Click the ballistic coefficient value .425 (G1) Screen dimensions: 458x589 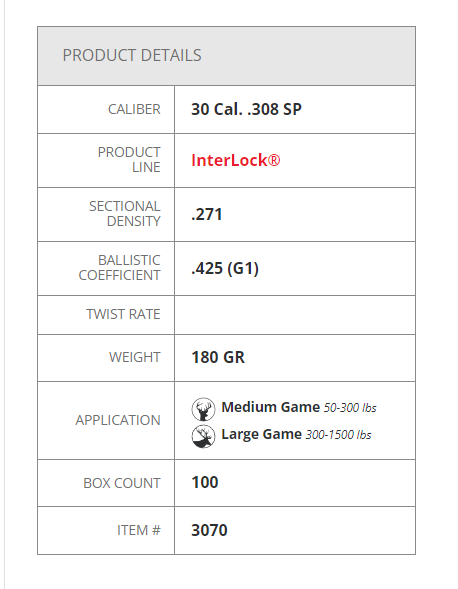225,269
